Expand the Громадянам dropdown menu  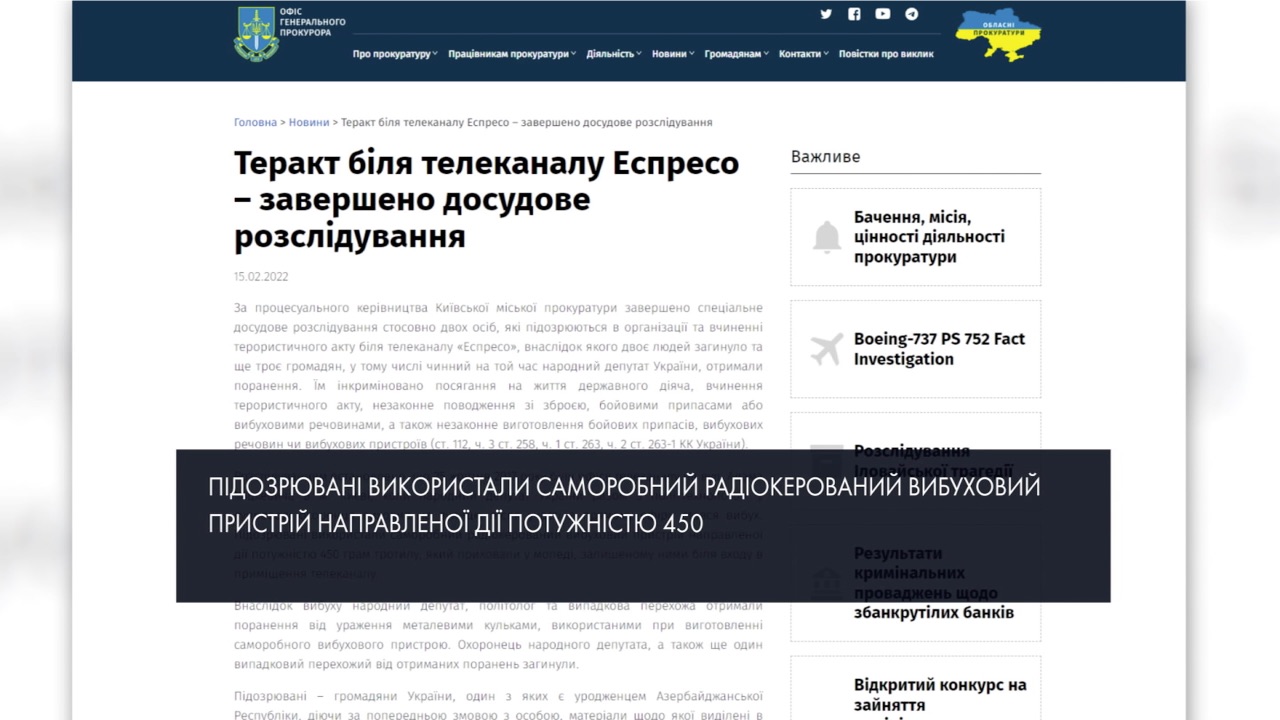point(737,54)
